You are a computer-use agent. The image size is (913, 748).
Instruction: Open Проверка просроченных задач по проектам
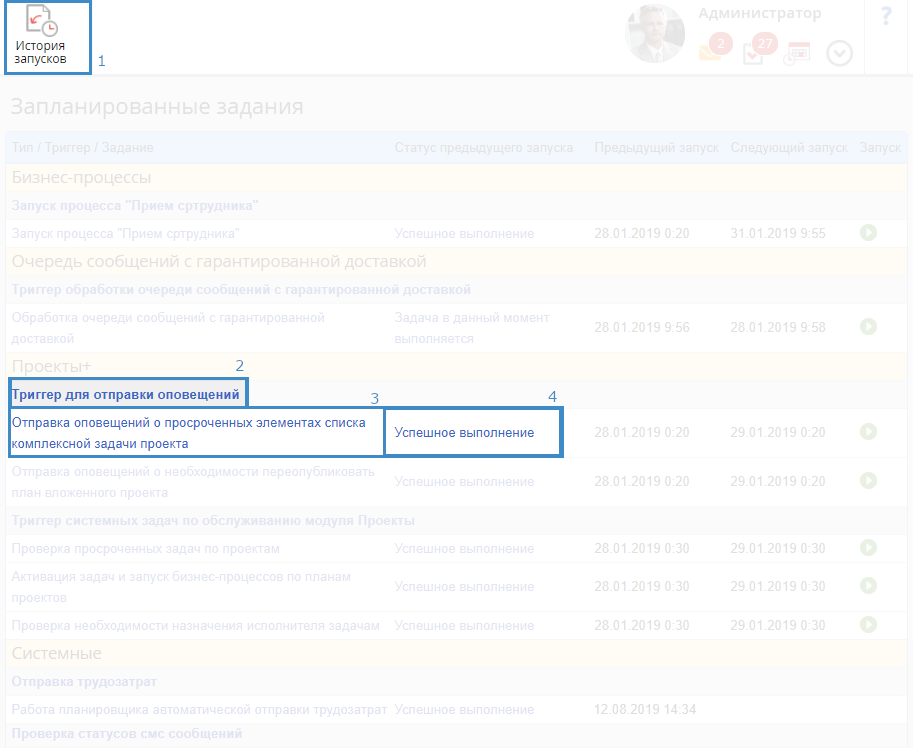pyautogui.click(x=146, y=548)
